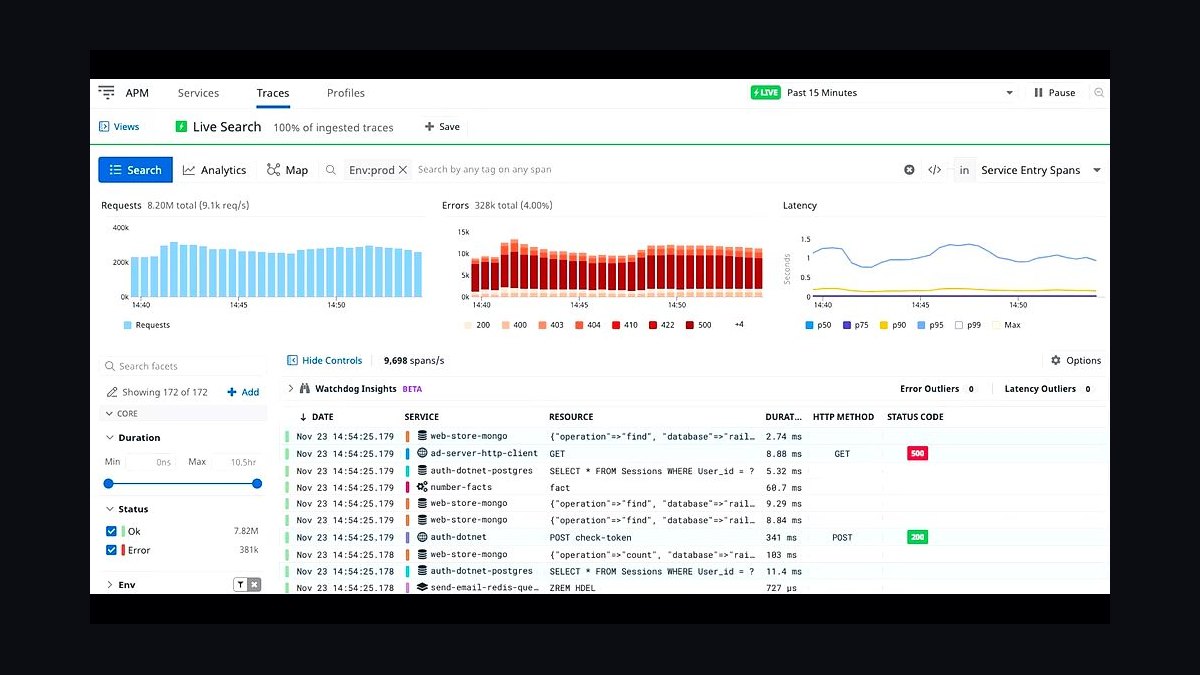The height and width of the screenshot is (675, 1200).
Task: Click ad-server-http-client globe icon
Action: point(423,454)
